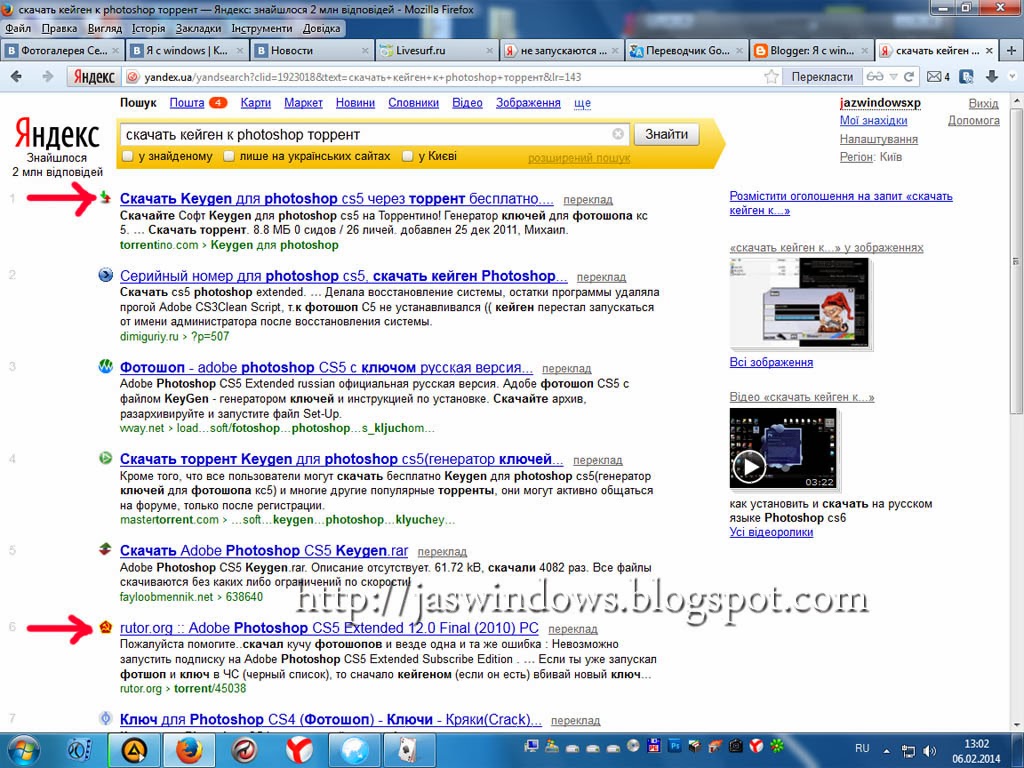1024x768 pixels.
Task: Click the Знайти search button
Action: [x=666, y=134]
